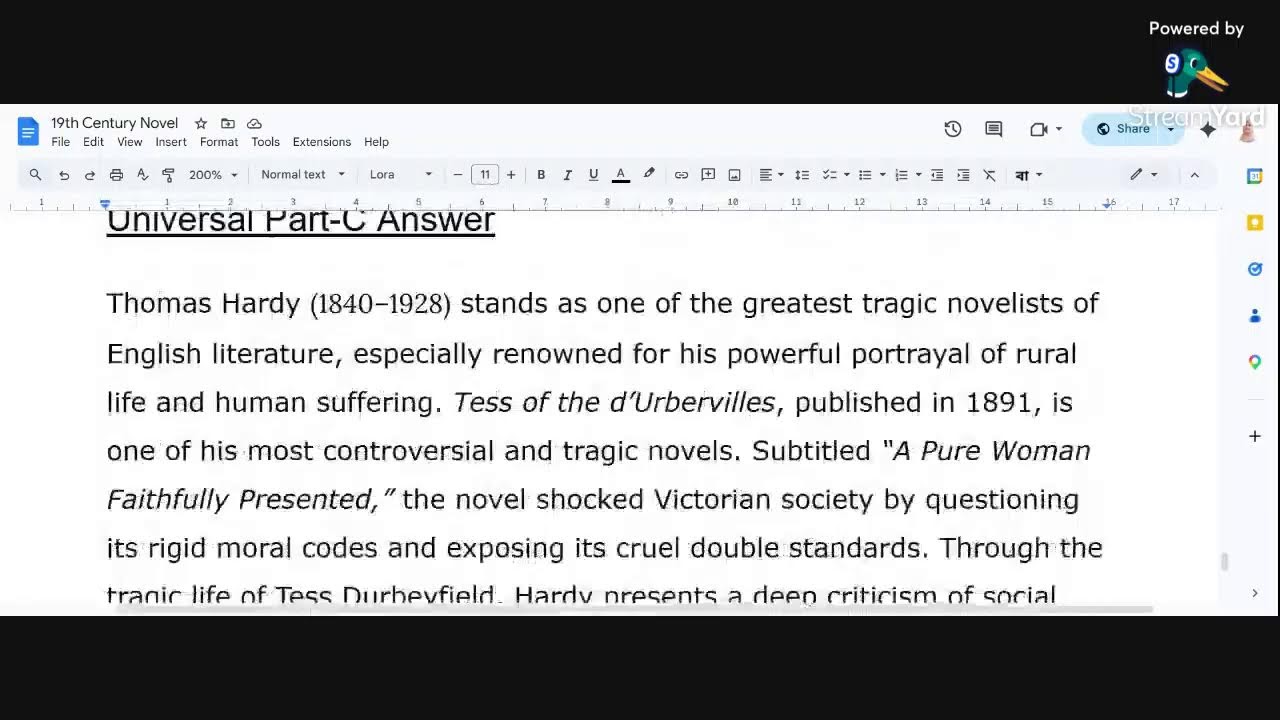Open the Google Docs home icon
Screen dimensions: 1280x720
[28, 131]
